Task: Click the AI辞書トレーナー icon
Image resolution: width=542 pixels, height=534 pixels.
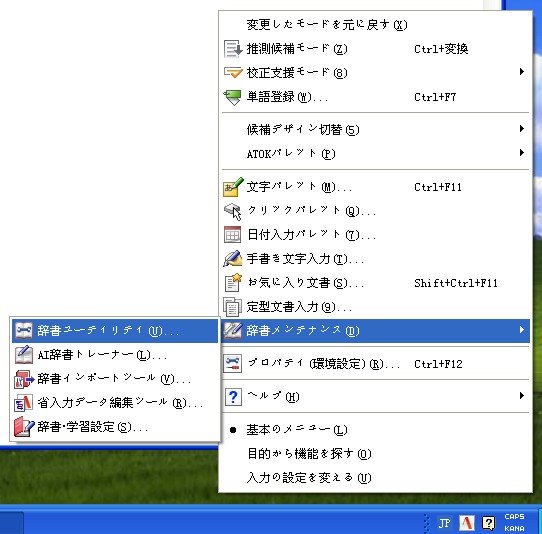Action: click(24, 355)
